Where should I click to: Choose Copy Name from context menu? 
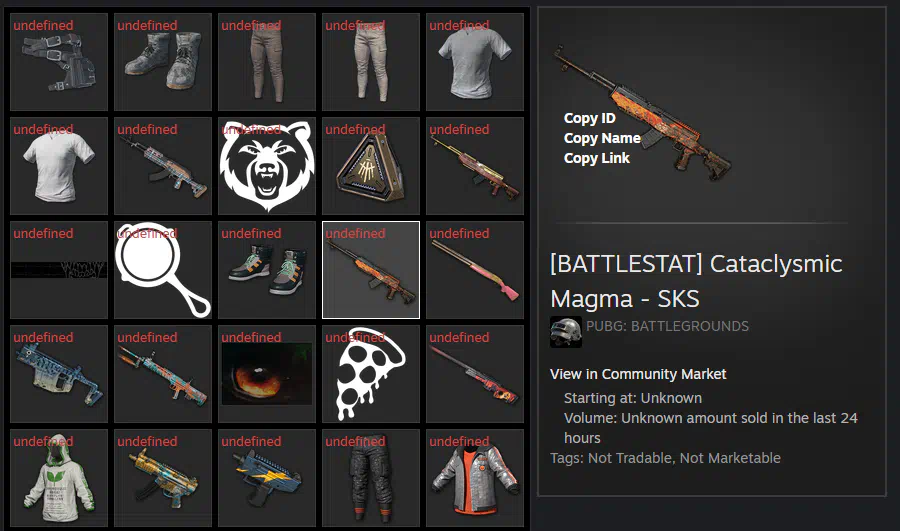(602, 138)
